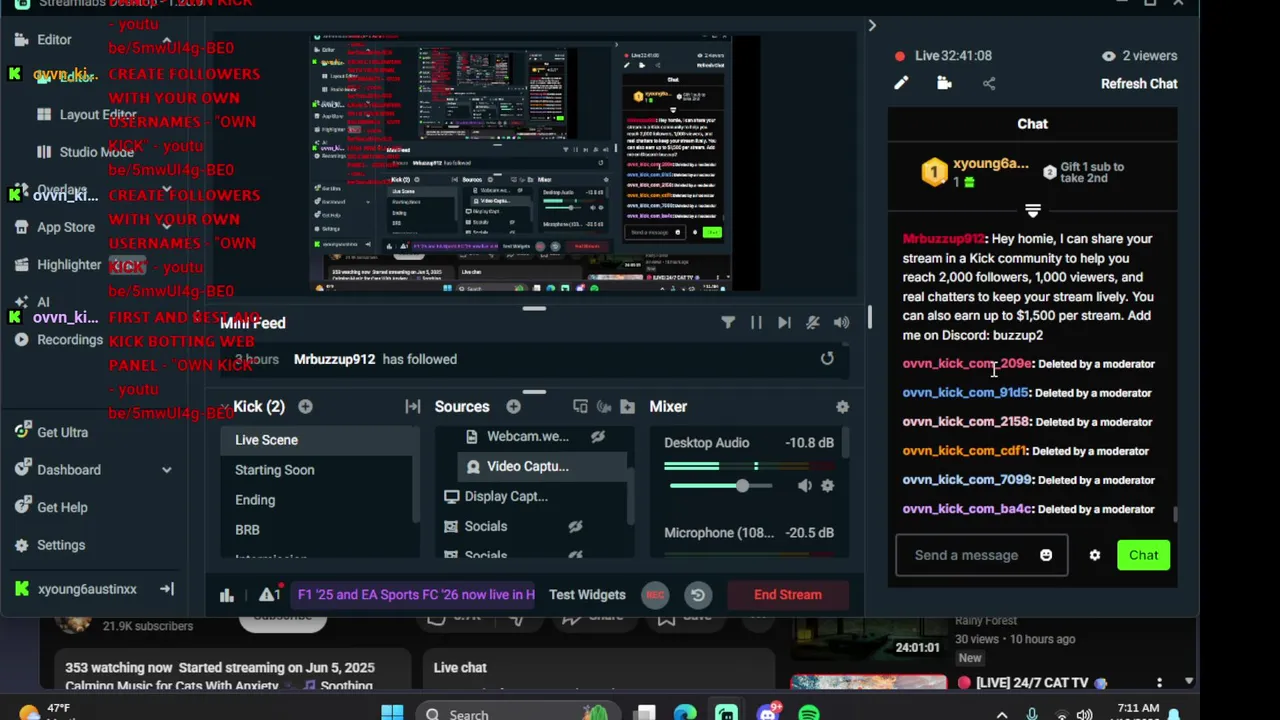Click Test Widgets button
Image resolution: width=1280 pixels, height=720 pixels.
[587, 594]
